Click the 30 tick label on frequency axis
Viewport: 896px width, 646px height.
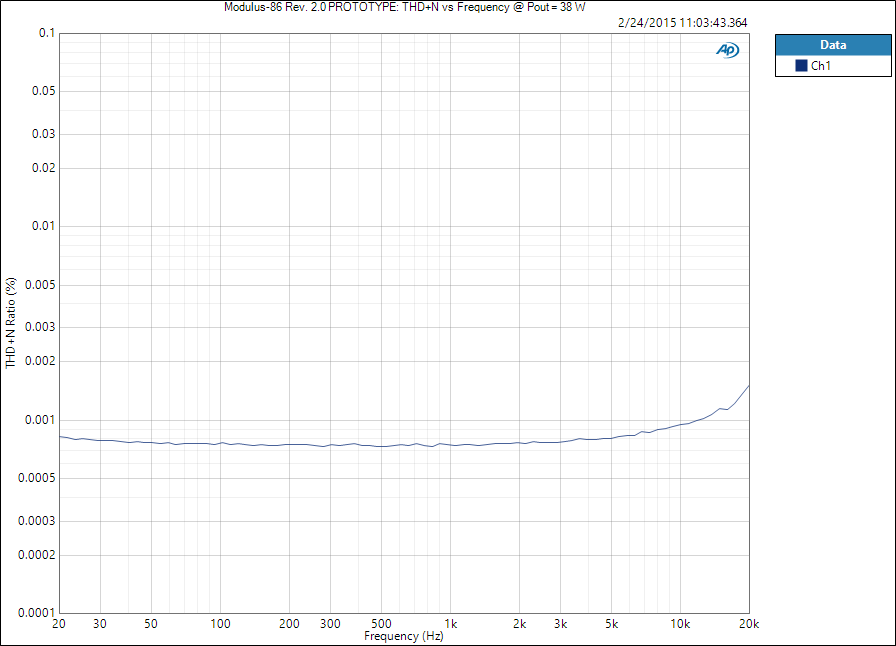coord(100,624)
